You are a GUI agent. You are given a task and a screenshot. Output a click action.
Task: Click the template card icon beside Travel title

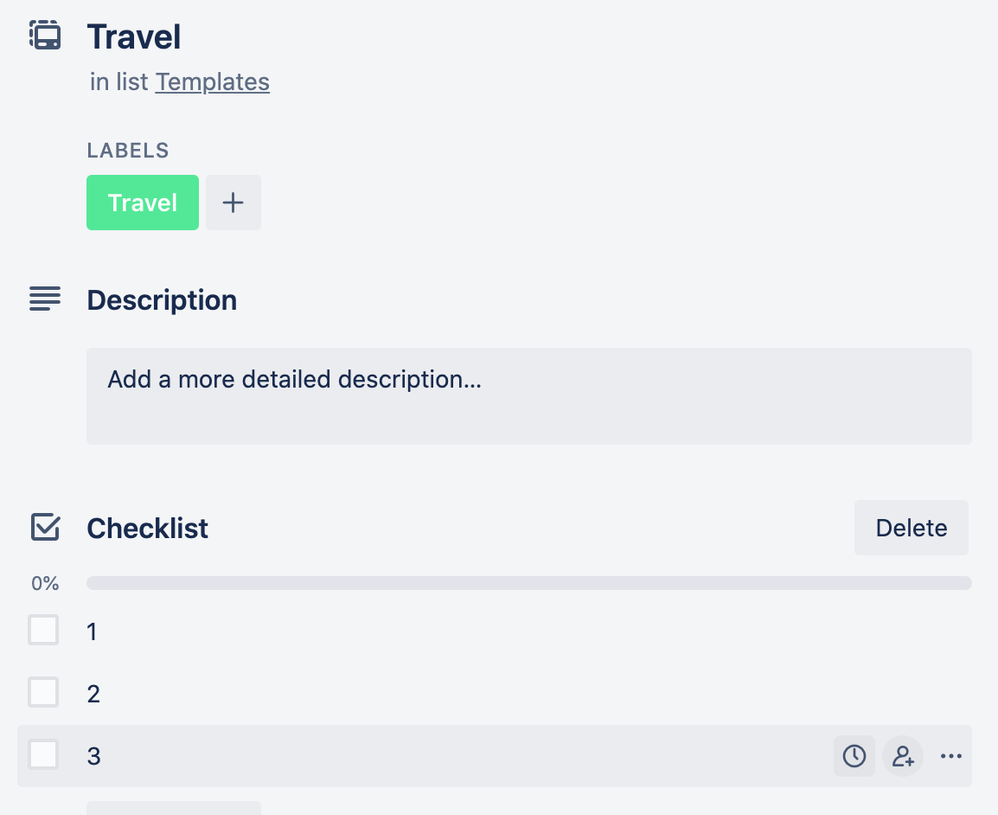[45, 35]
